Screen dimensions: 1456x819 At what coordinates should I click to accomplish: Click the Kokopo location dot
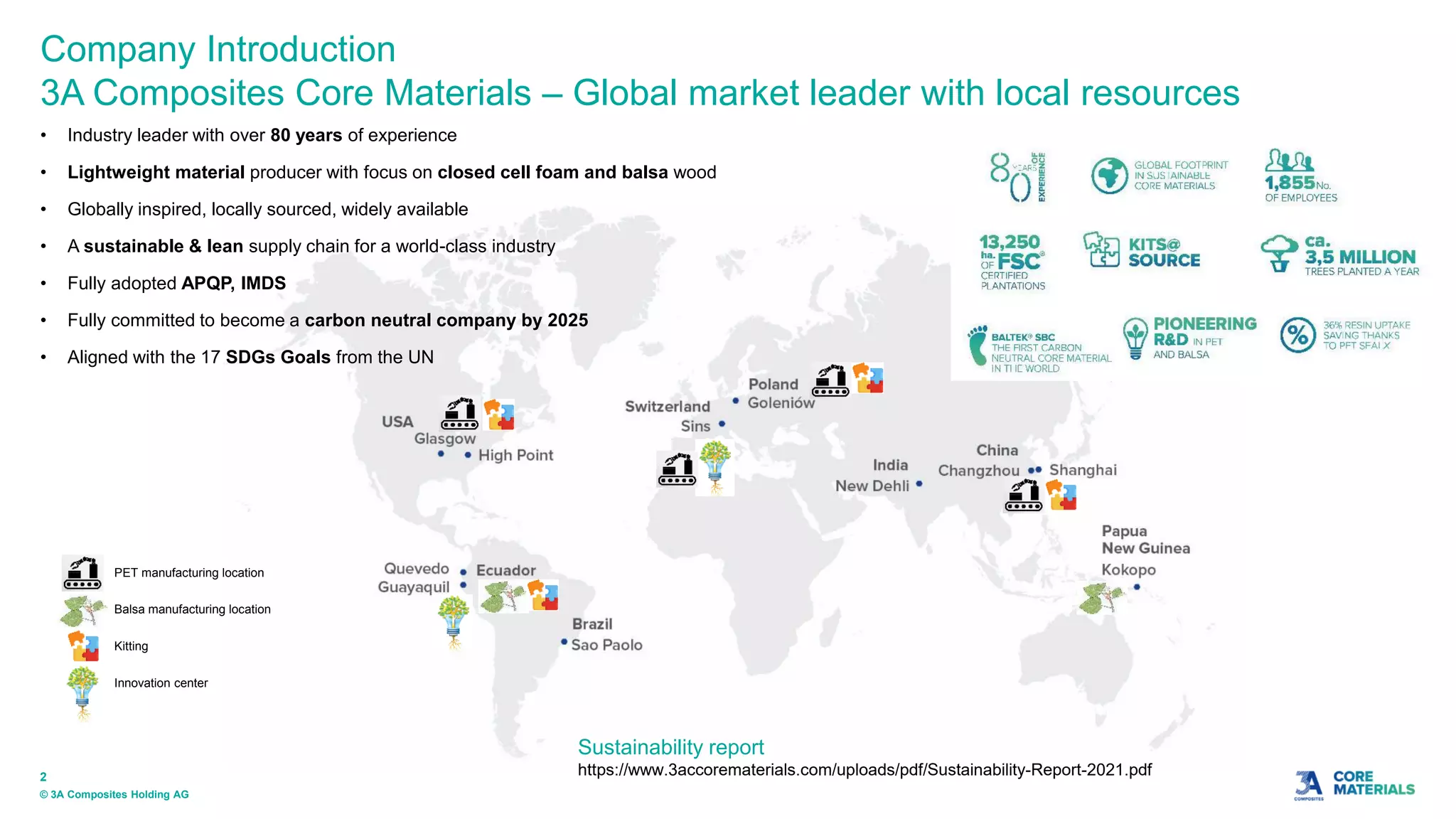click(x=1137, y=587)
